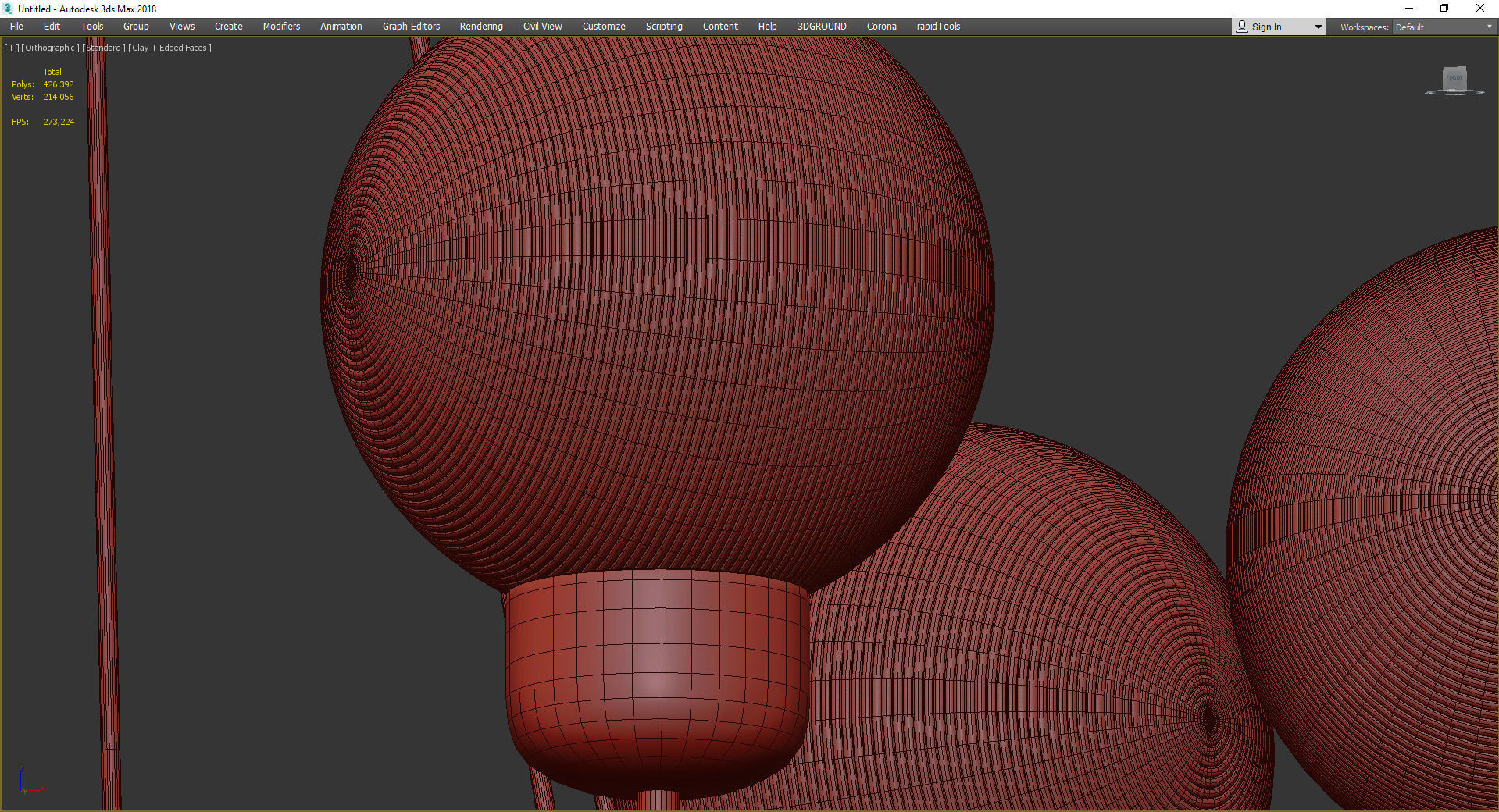
Task: Open the Sign In account dropdown
Action: click(1279, 27)
